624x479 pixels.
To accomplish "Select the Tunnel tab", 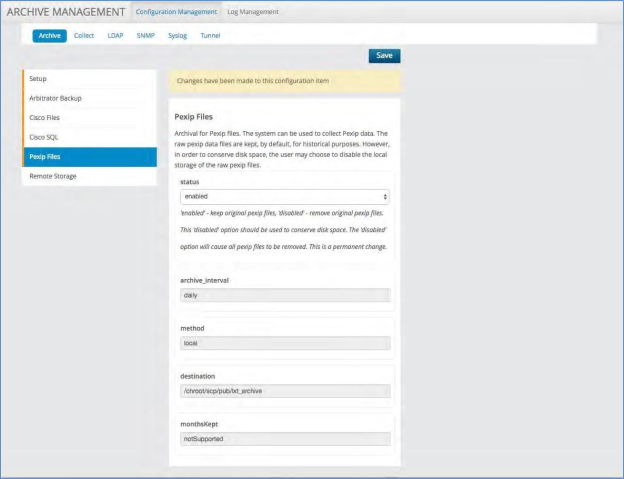I will [x=210, y=36].
